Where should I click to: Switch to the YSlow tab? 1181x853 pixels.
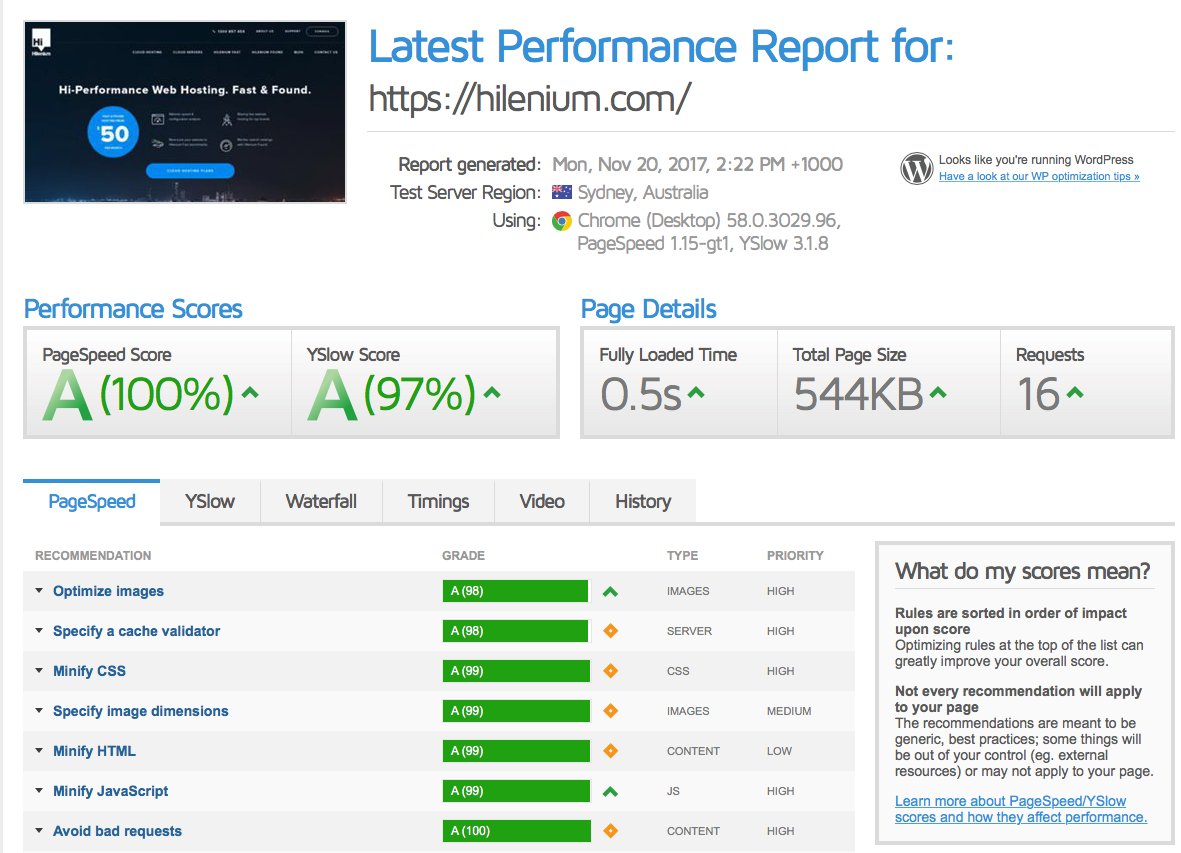point(210,501)
